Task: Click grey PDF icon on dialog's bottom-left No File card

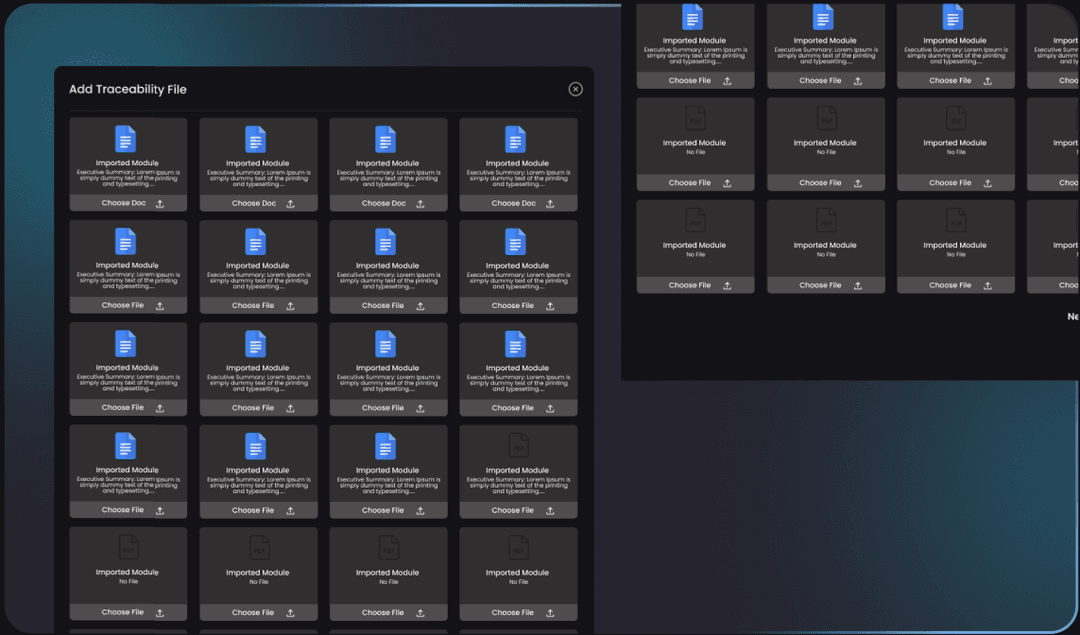Action: 128,547
